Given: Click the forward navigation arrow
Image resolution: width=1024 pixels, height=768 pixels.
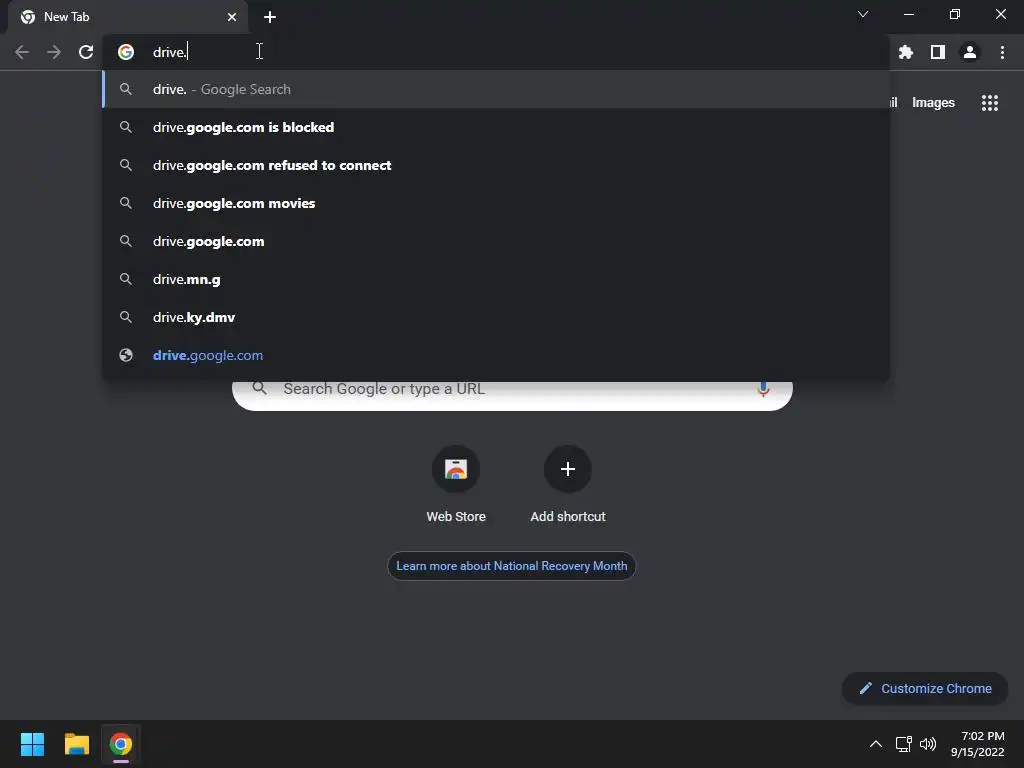Looking at the screenshot, I should click(54, 52).
